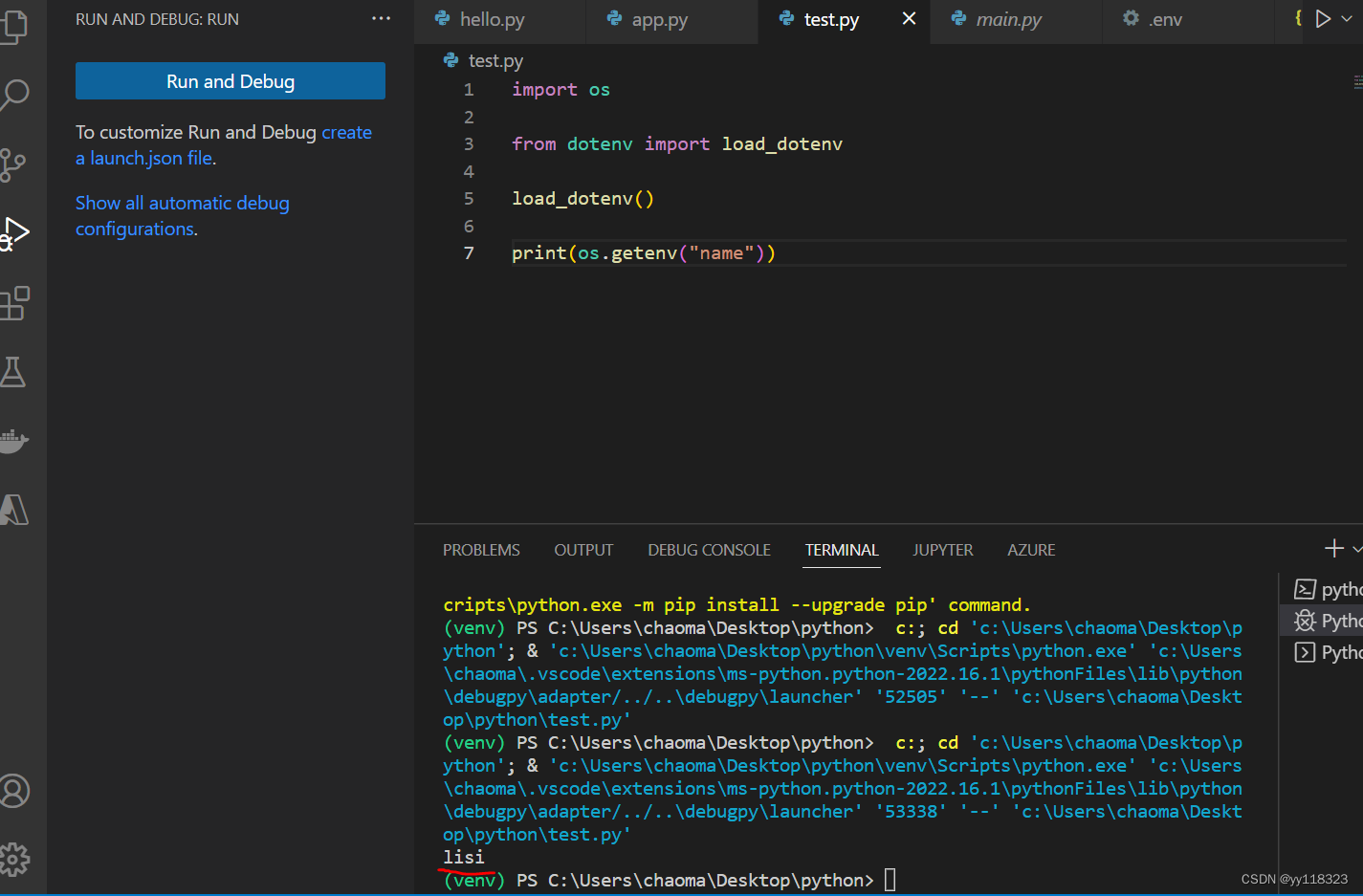Follow the create a launch.json file link
Image resolution: width=1363 pixels, height=896 pixels.
pos(224,145)
